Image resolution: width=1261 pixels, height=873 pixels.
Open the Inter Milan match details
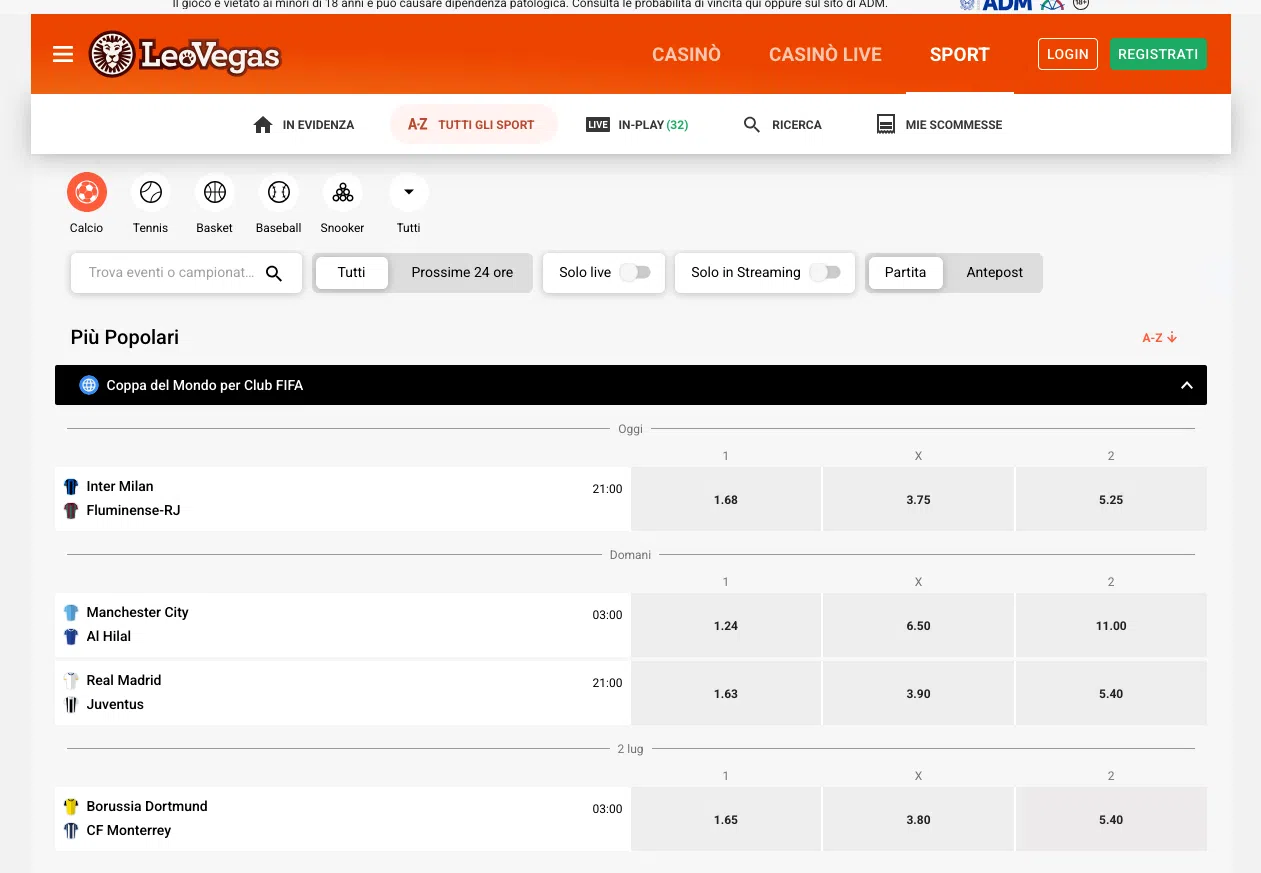coord(343,499)
